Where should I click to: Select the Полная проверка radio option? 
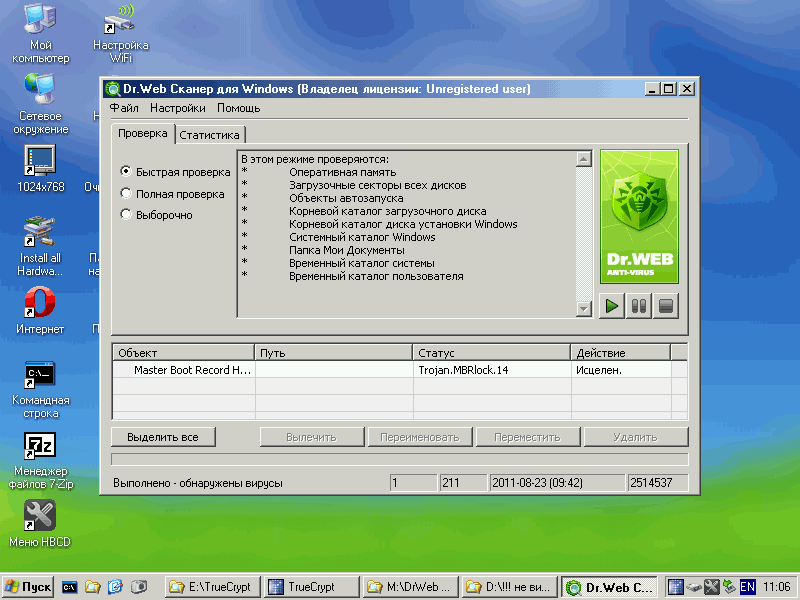pos(172,194)
